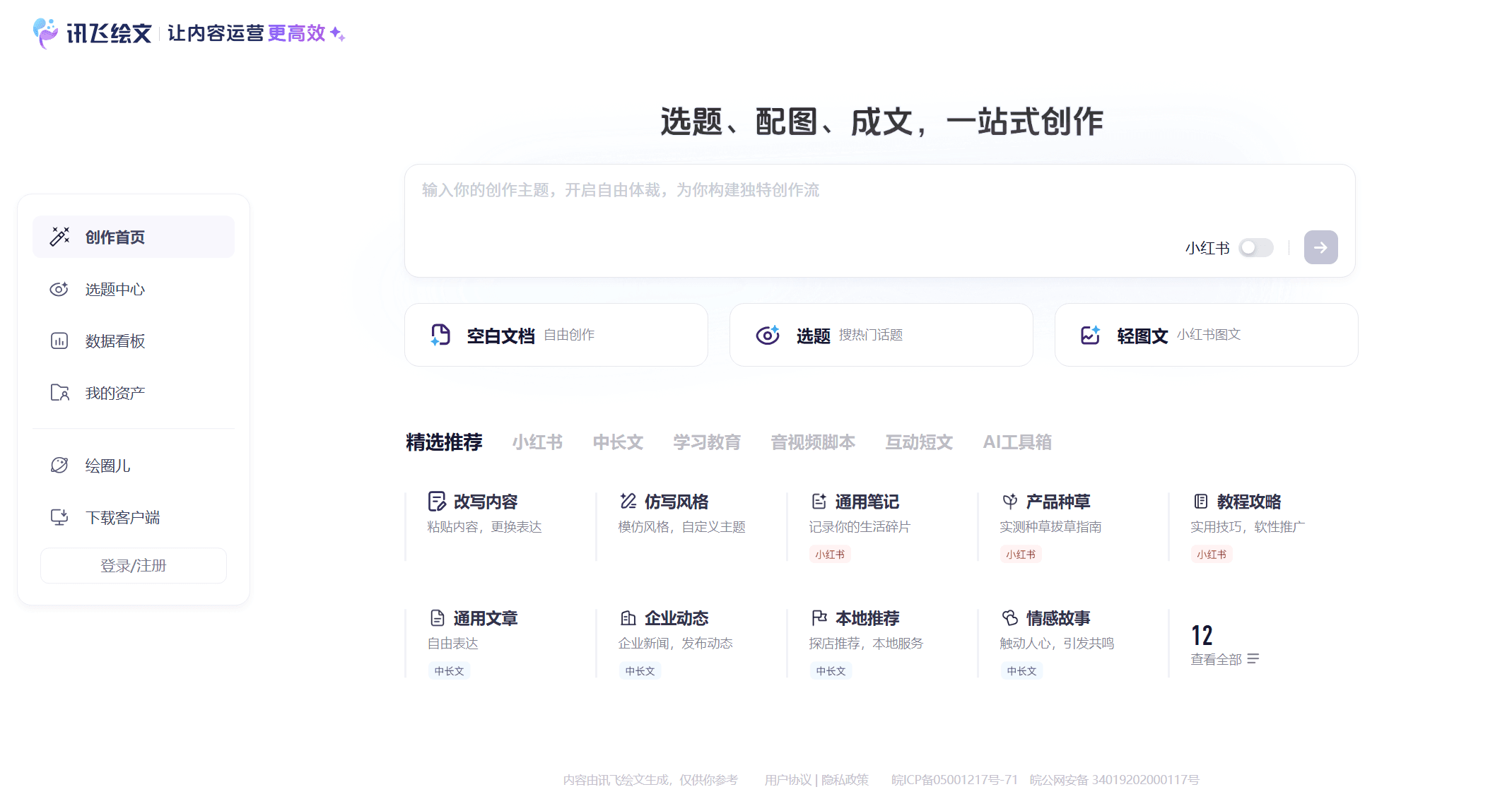The width and height of the screenshot is (1512, 799).
Task: Open 选题中心 from the sidebar
Action: coord(115,289)
